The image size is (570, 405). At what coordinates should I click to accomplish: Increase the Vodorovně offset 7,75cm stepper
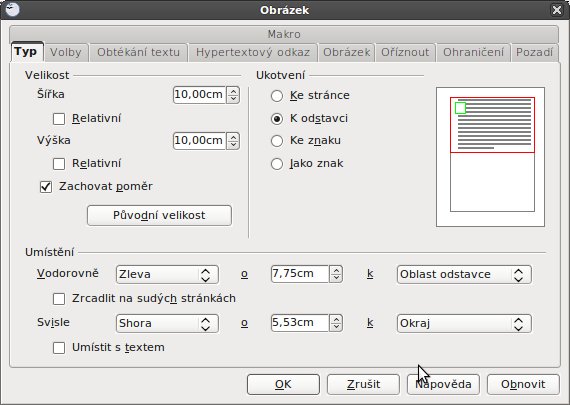tap(336, 270)
